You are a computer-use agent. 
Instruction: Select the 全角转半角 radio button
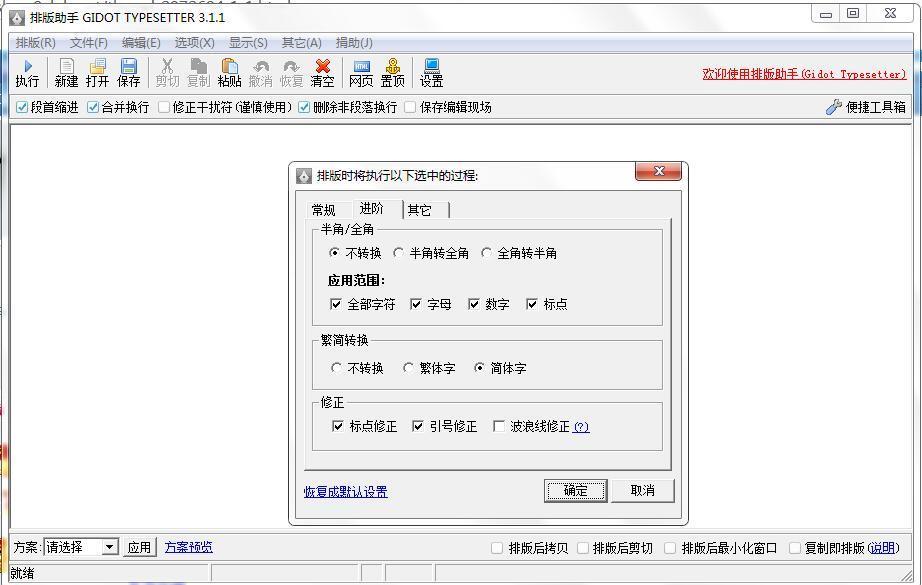click(x=486, y=253)
